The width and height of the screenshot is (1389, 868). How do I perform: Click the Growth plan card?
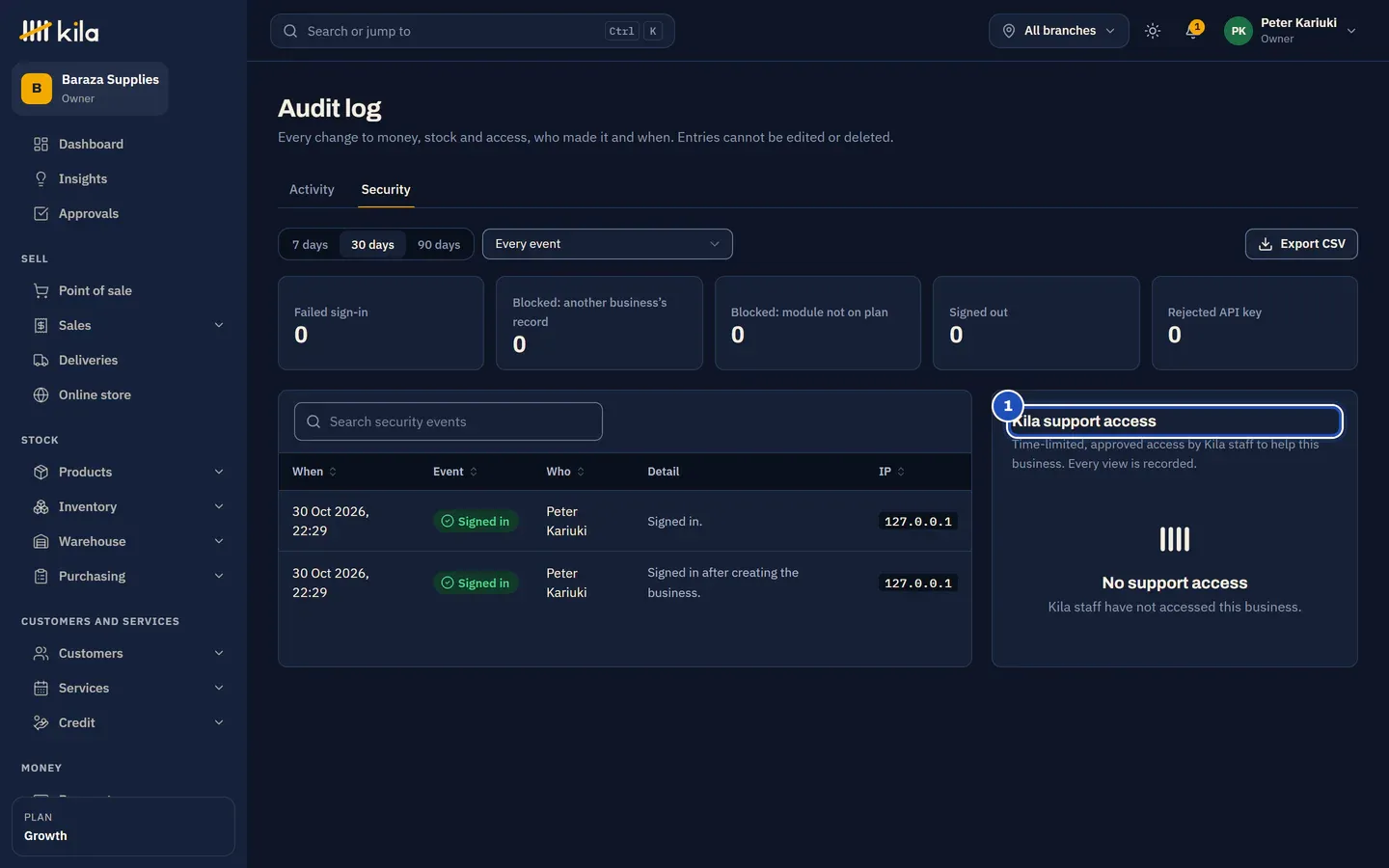pyautogui.click(x=123, y=827)
